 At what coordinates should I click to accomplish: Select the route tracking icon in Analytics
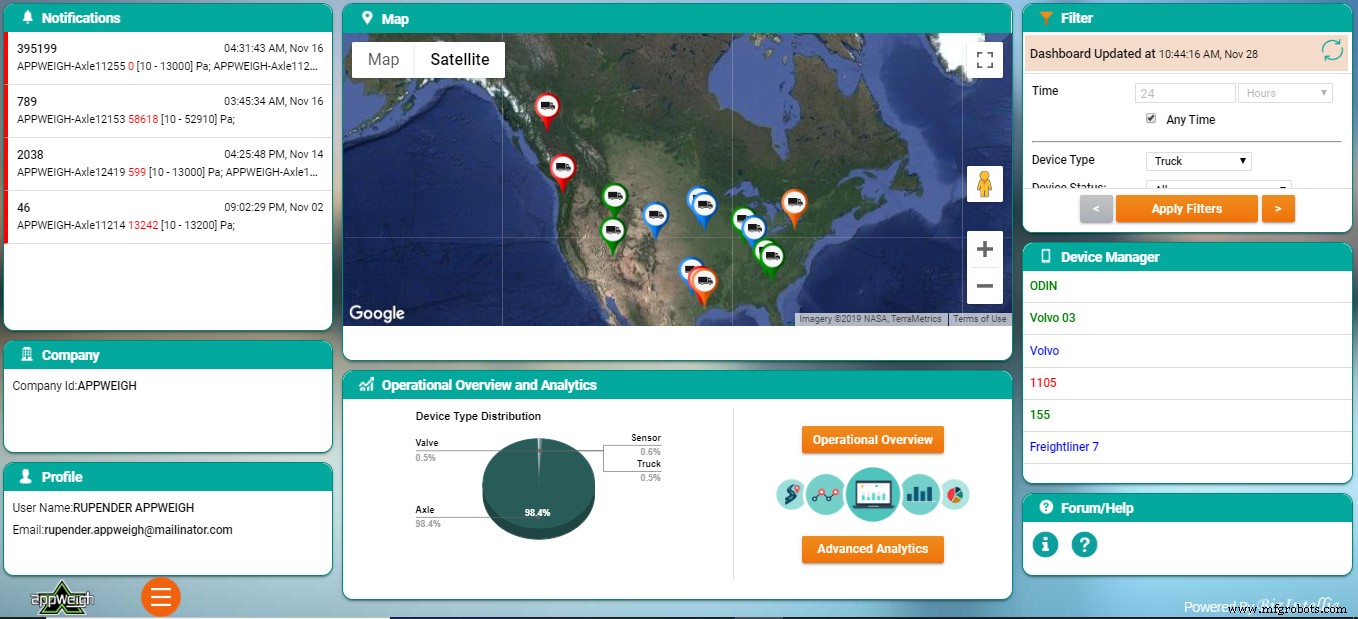[791, 494]
